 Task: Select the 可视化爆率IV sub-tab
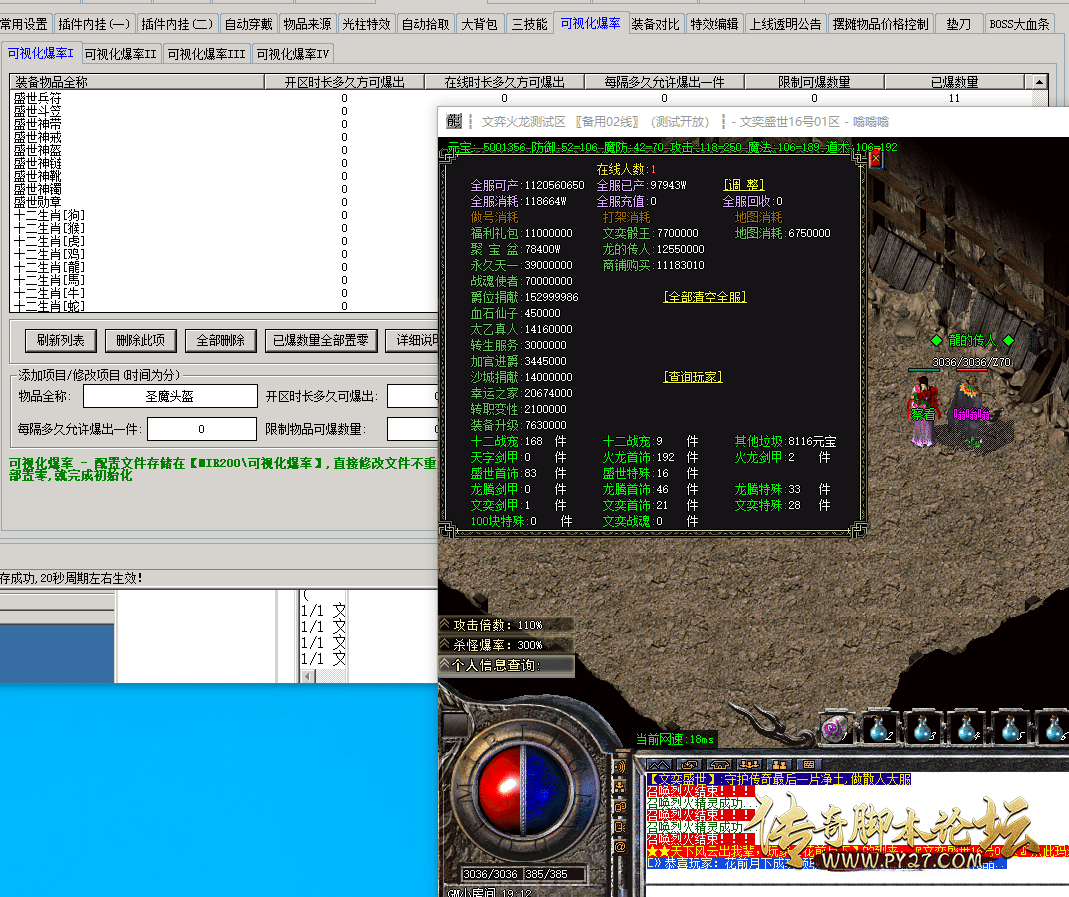292,54
